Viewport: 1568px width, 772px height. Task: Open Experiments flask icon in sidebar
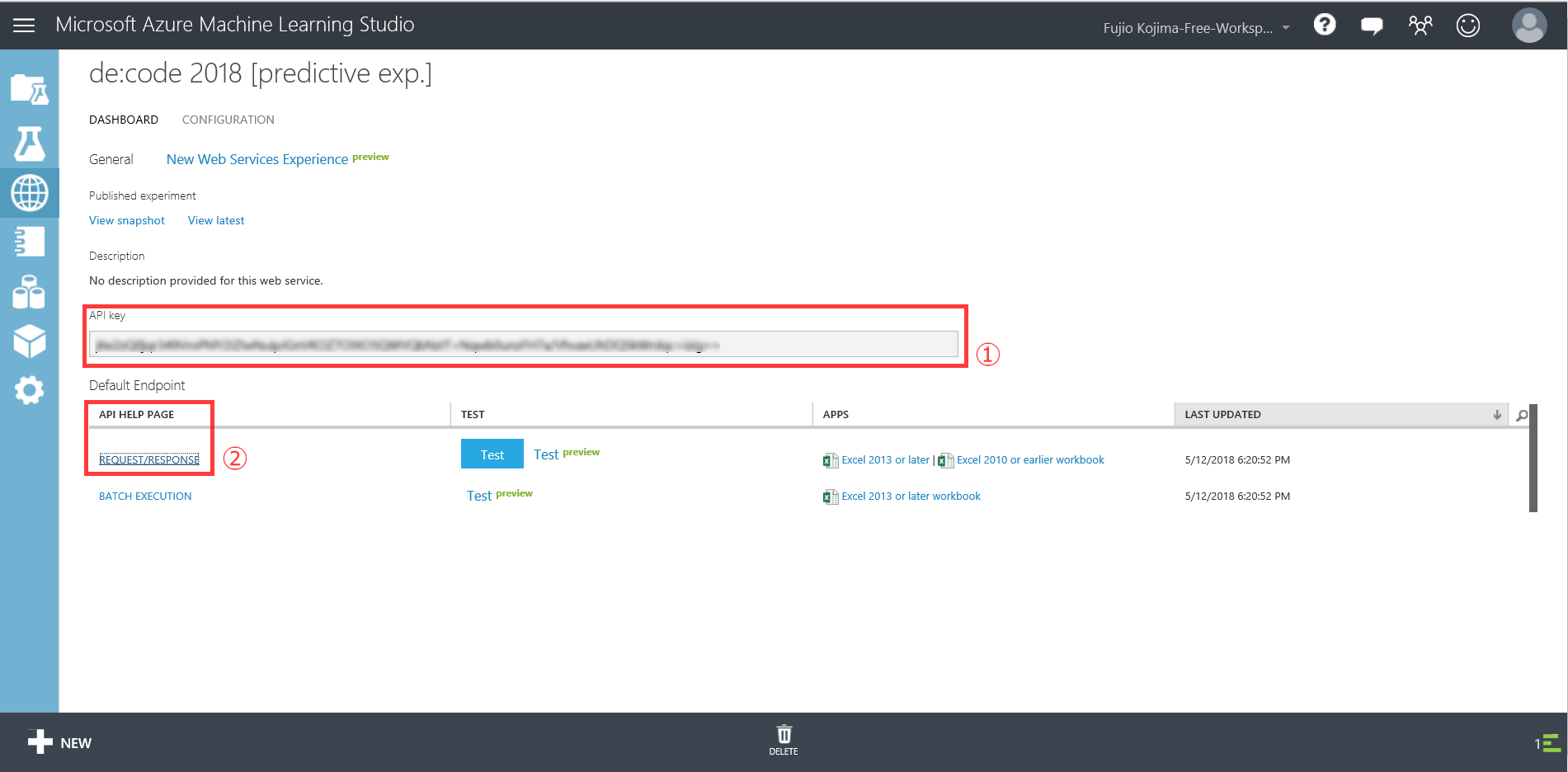(x=30, y=144)
